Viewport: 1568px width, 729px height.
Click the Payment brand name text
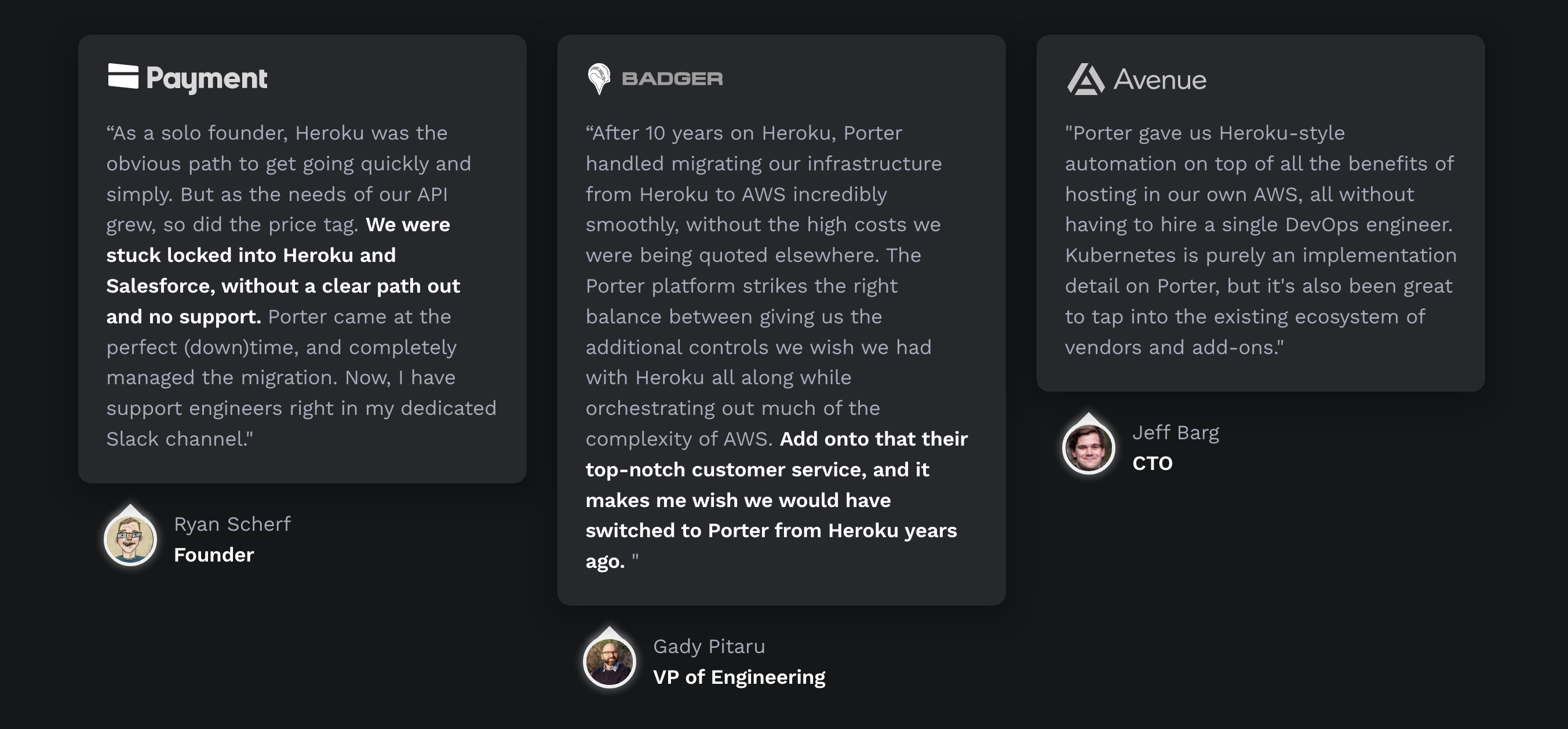[207, 79]
